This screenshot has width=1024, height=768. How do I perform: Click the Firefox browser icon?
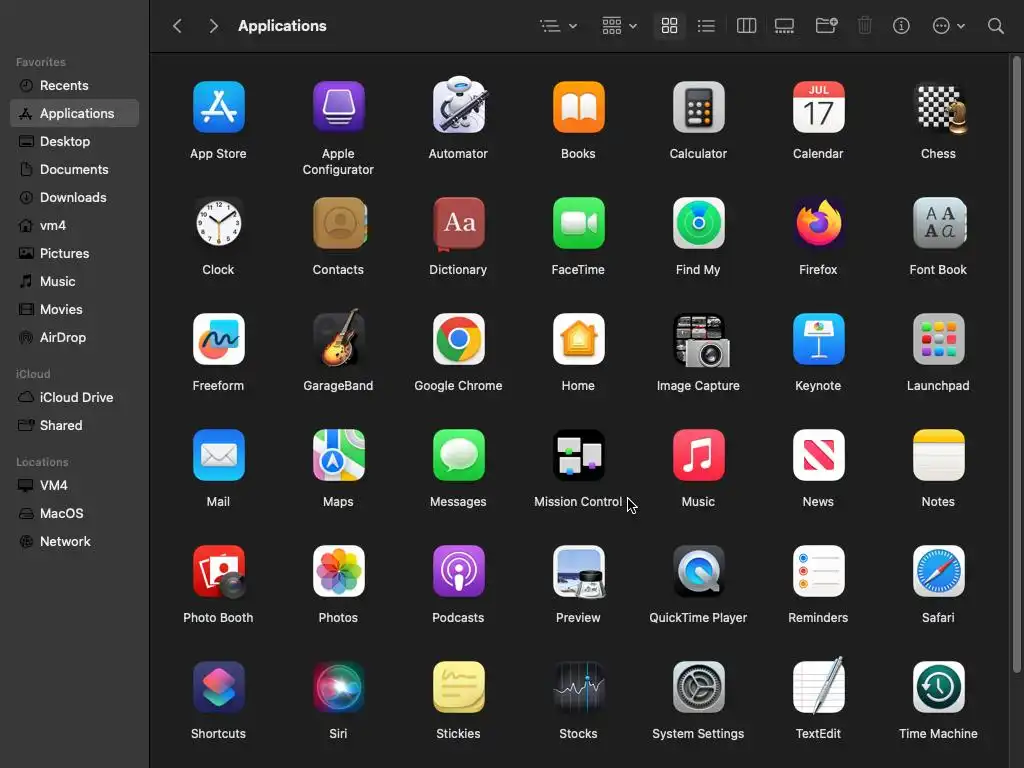click(x=818, y=223)
